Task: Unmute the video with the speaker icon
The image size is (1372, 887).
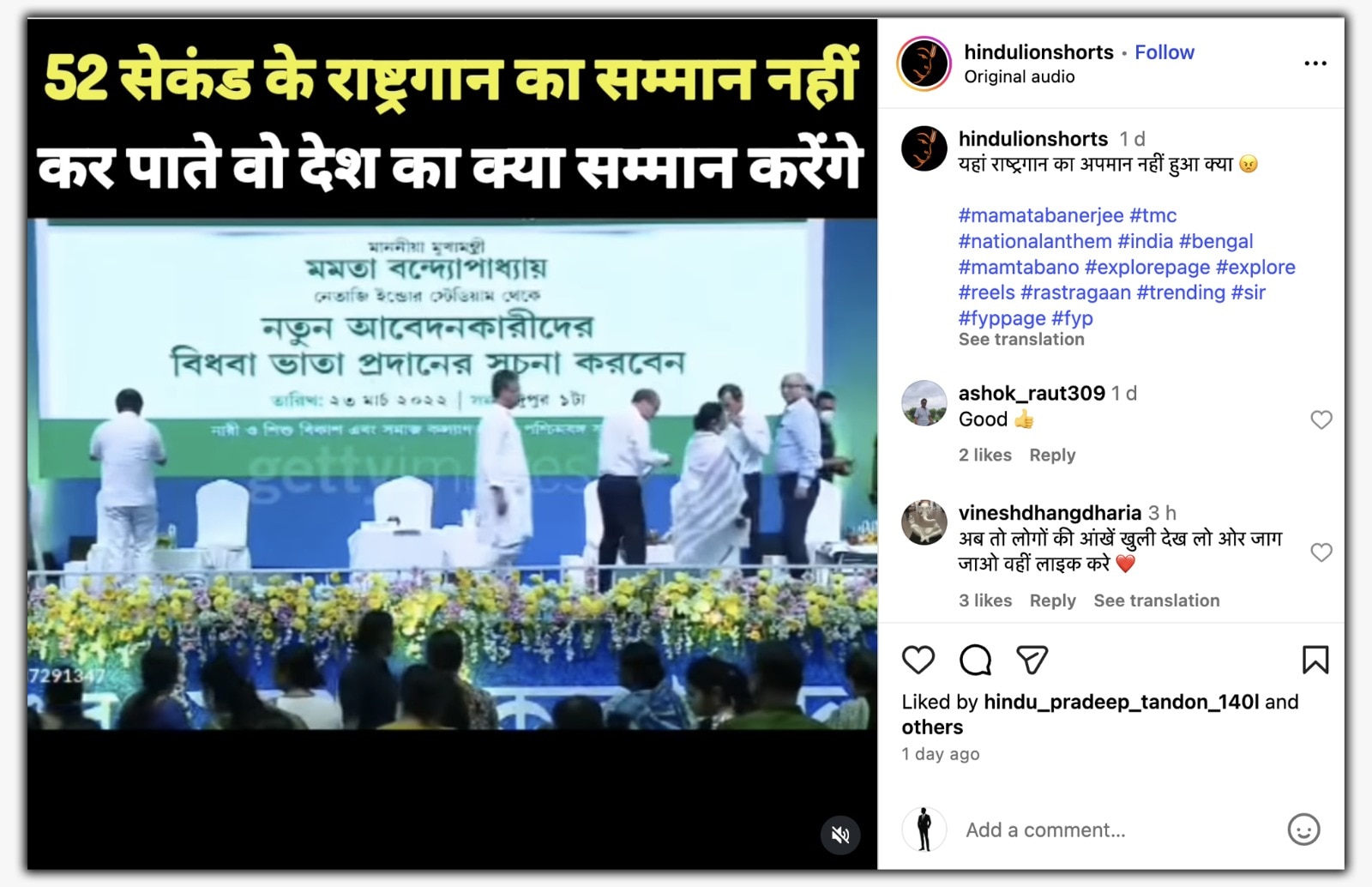Action: 840,835
